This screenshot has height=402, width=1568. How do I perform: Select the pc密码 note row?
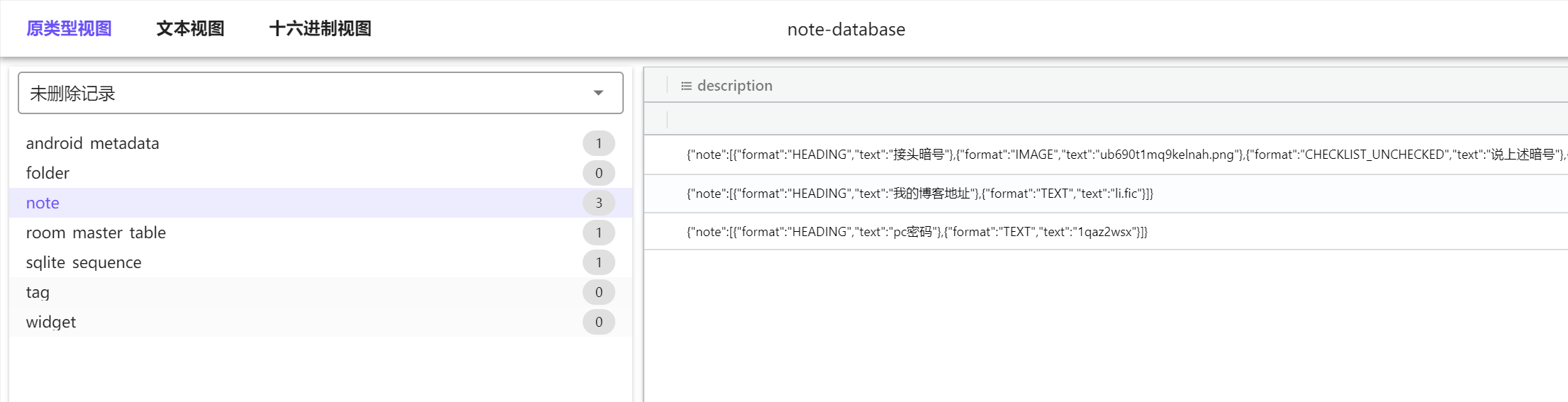coord(917,232)
